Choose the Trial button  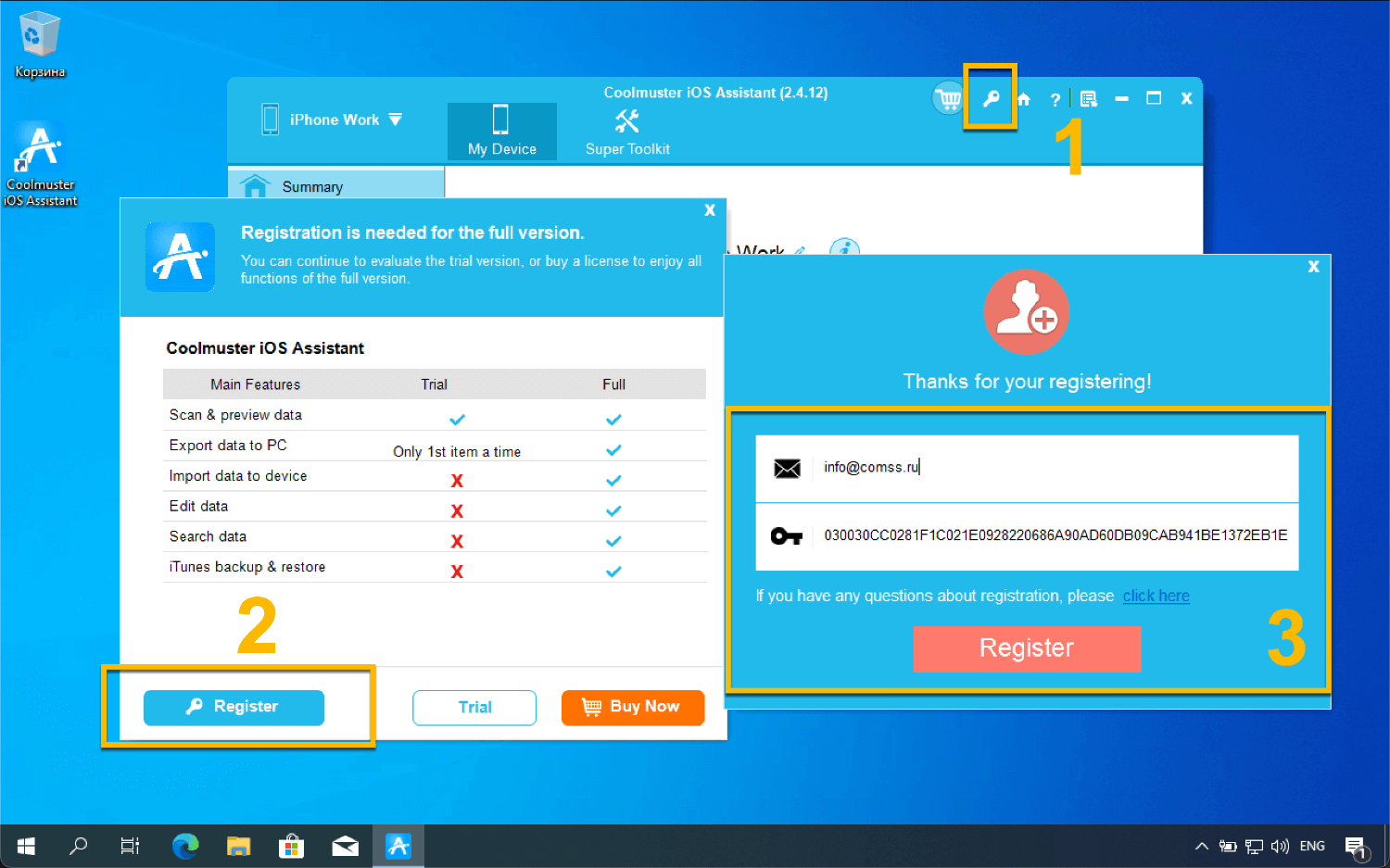pos(474,708)
